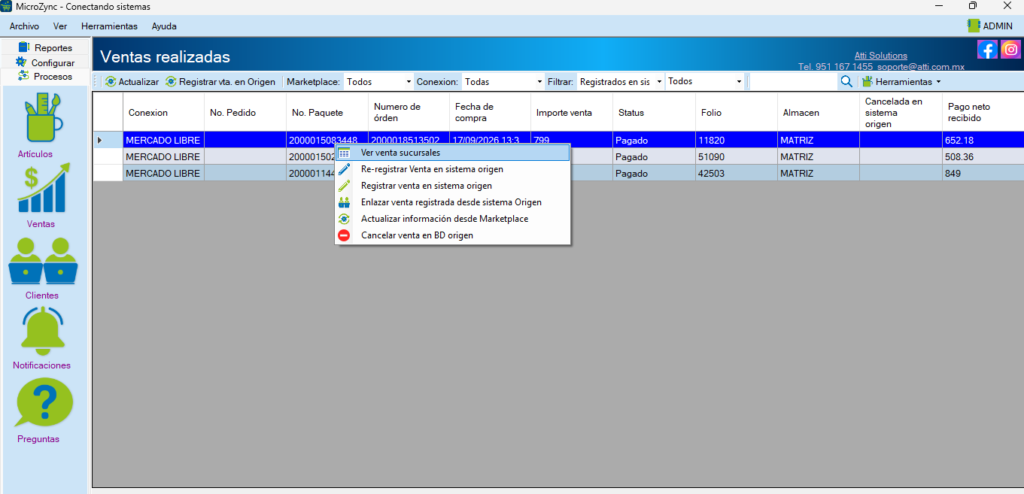
Task: Open the Ver menu
Action: click(60, 26)
